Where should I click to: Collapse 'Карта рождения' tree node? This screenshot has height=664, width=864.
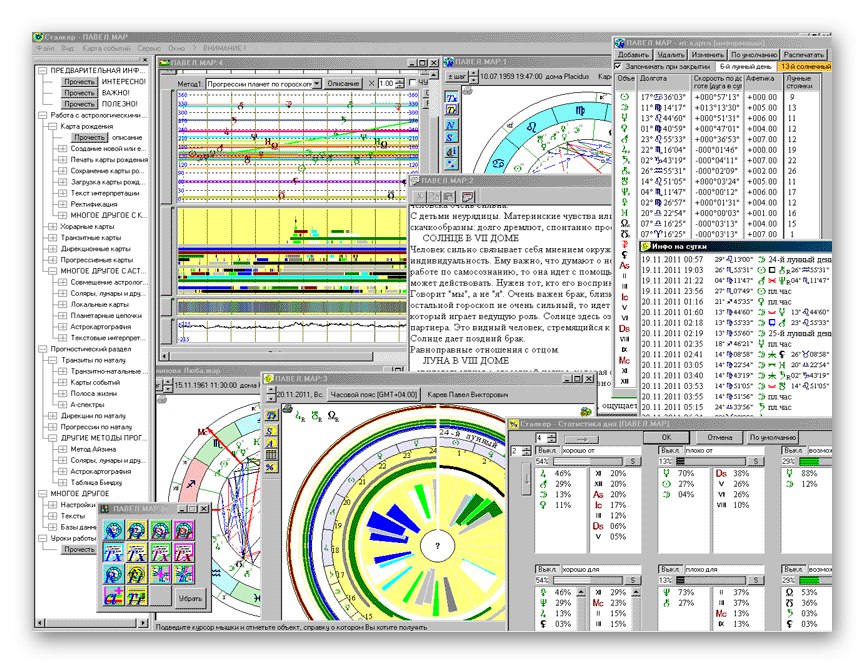[x=51, y=127]
